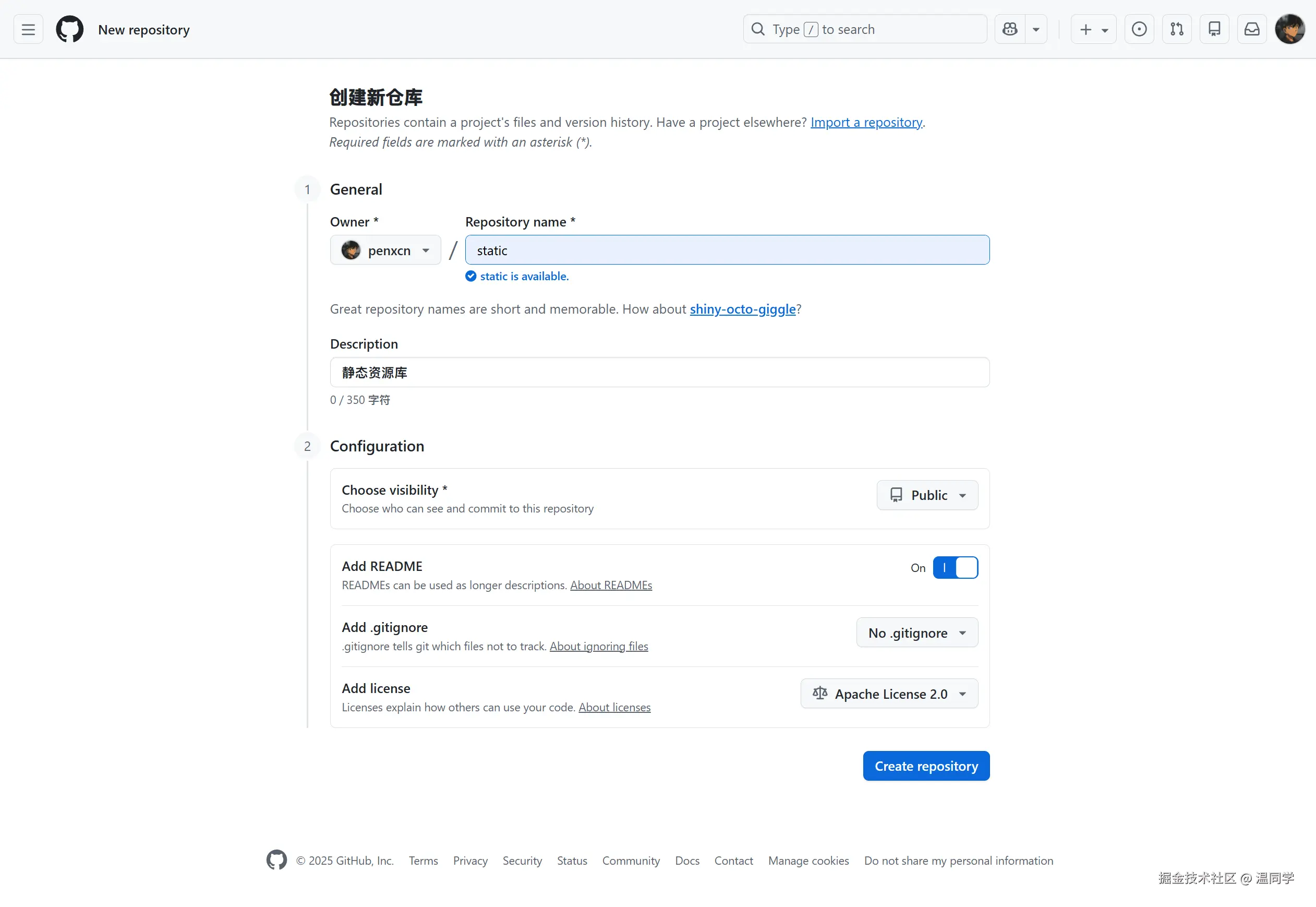
Task: Click the Import a repository link
Action: point(865,122)
